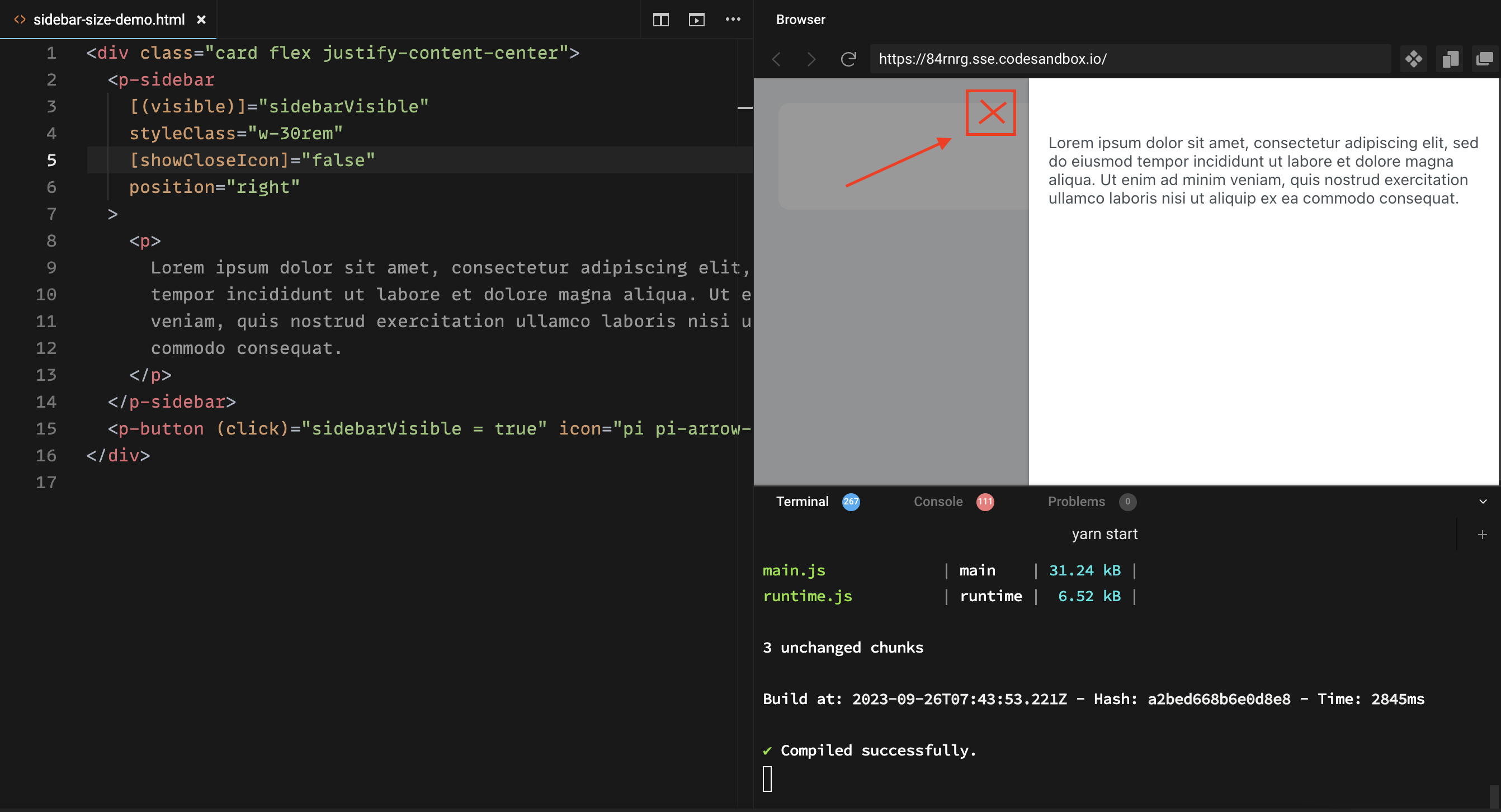This screenshot has height=812, width=1501.
Task: Select the Terminal tab
Action: [802, 502]
